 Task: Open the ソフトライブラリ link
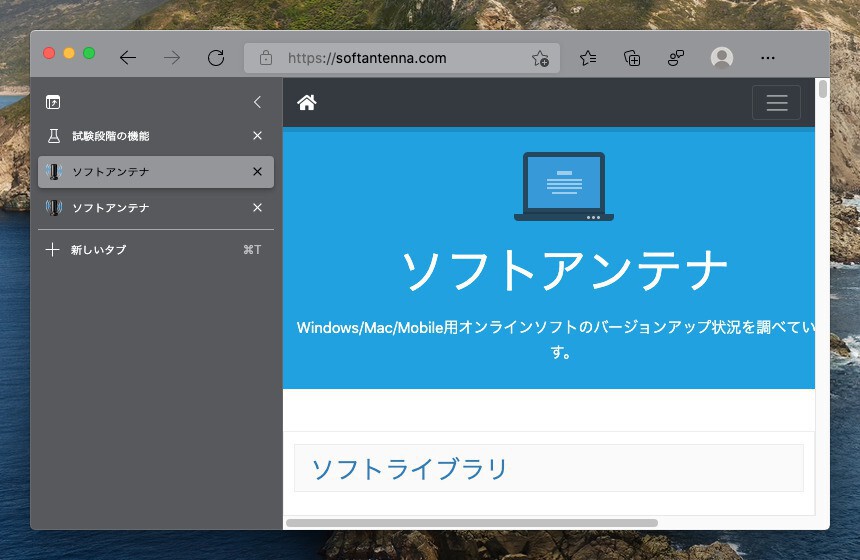(x=410, y=469)
